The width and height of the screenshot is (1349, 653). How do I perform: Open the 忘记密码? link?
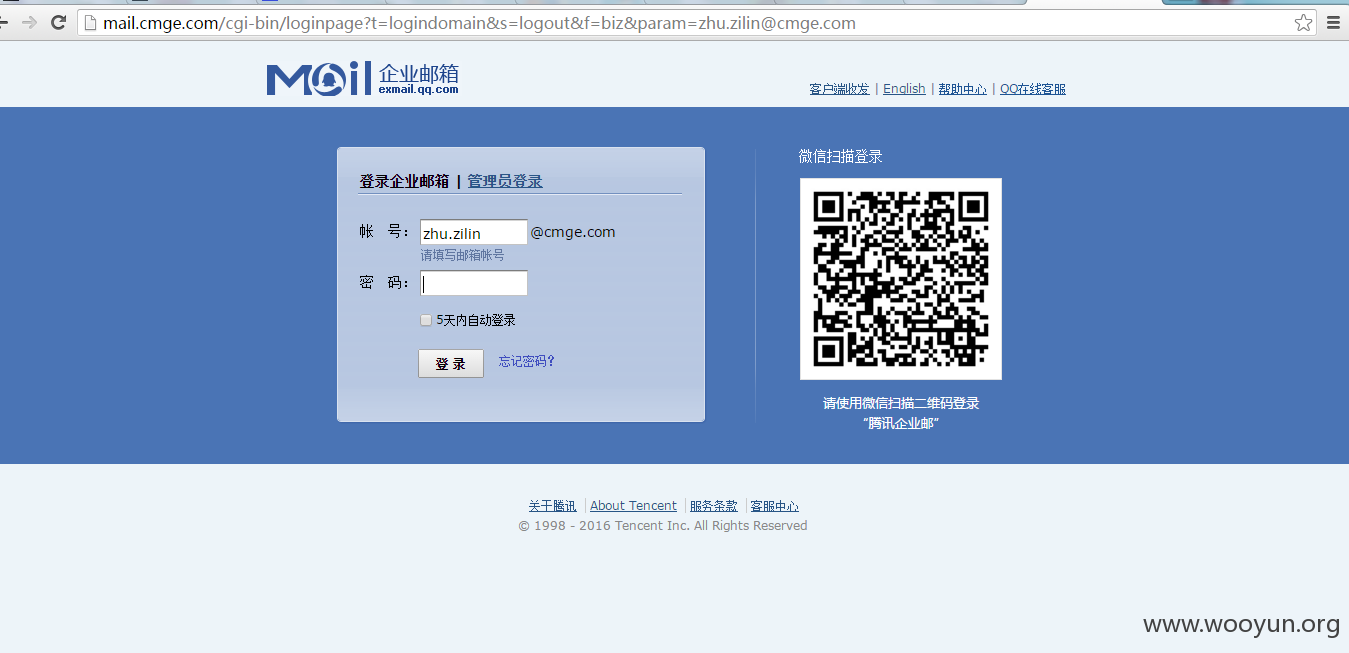click(x=527, y=361)
